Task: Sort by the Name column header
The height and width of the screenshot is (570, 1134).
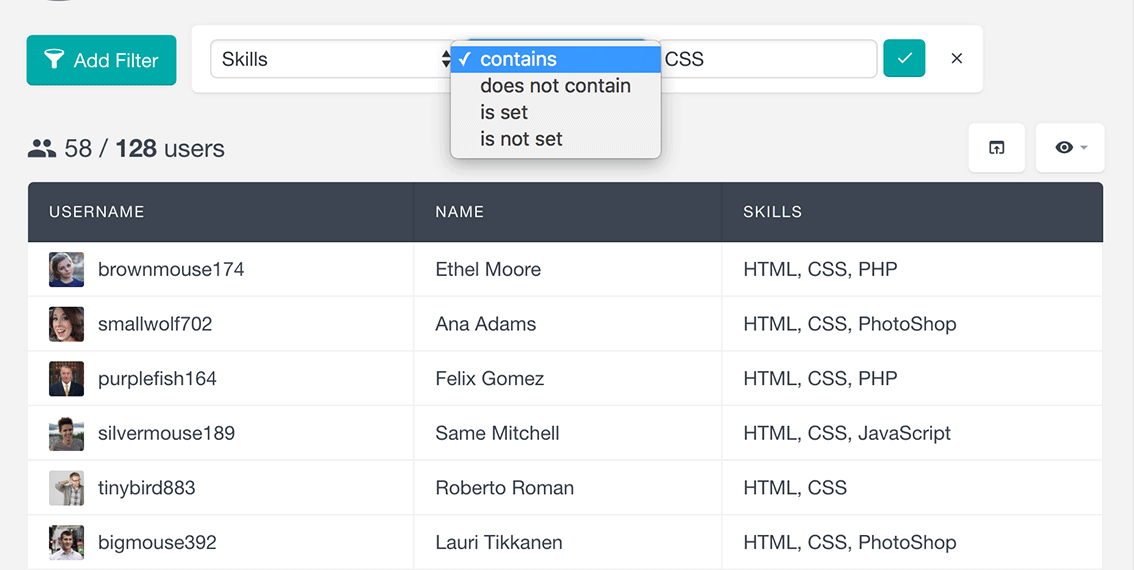Action: click(460, 212)
